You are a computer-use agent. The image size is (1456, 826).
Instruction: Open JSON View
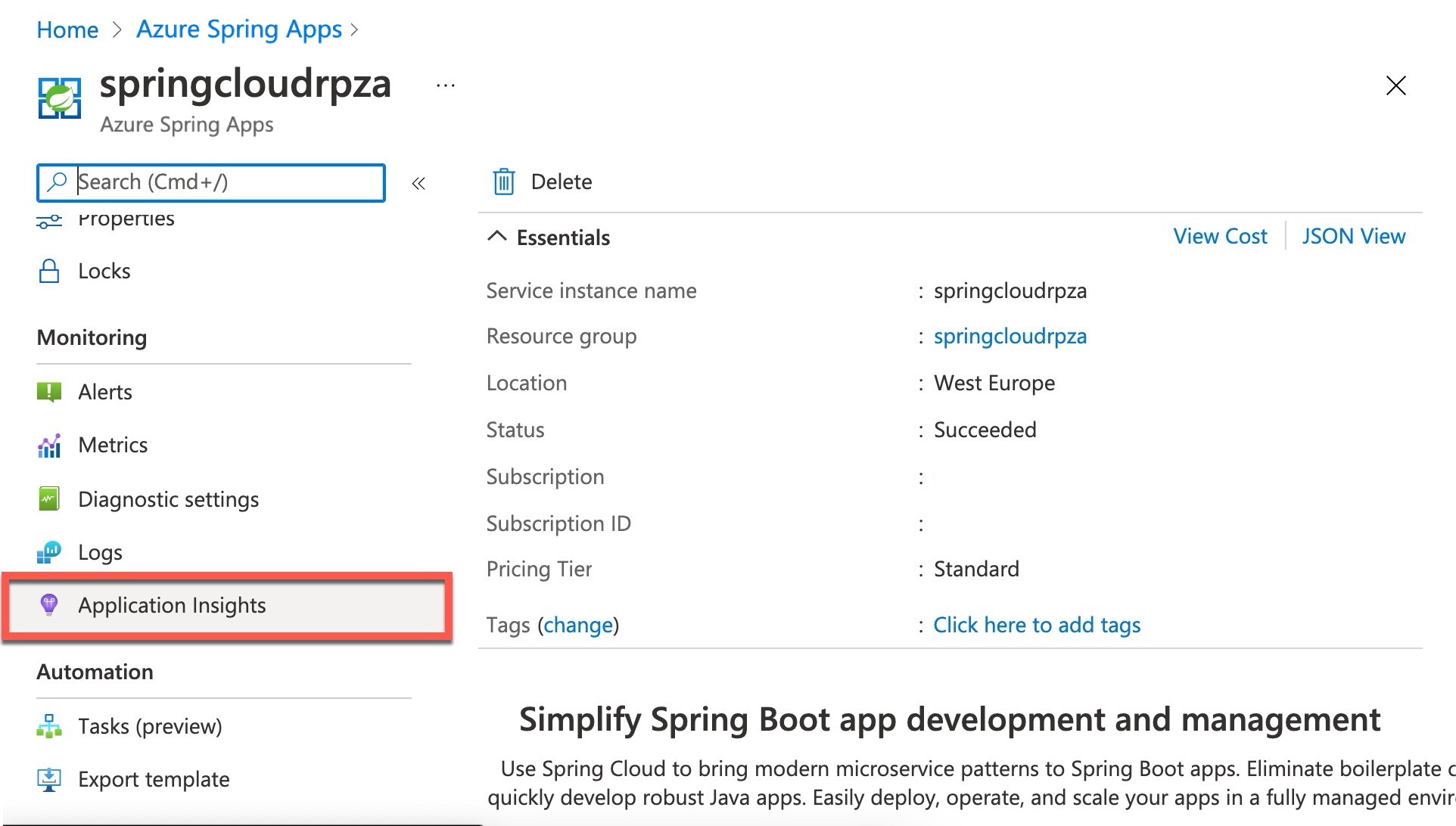1353,237
